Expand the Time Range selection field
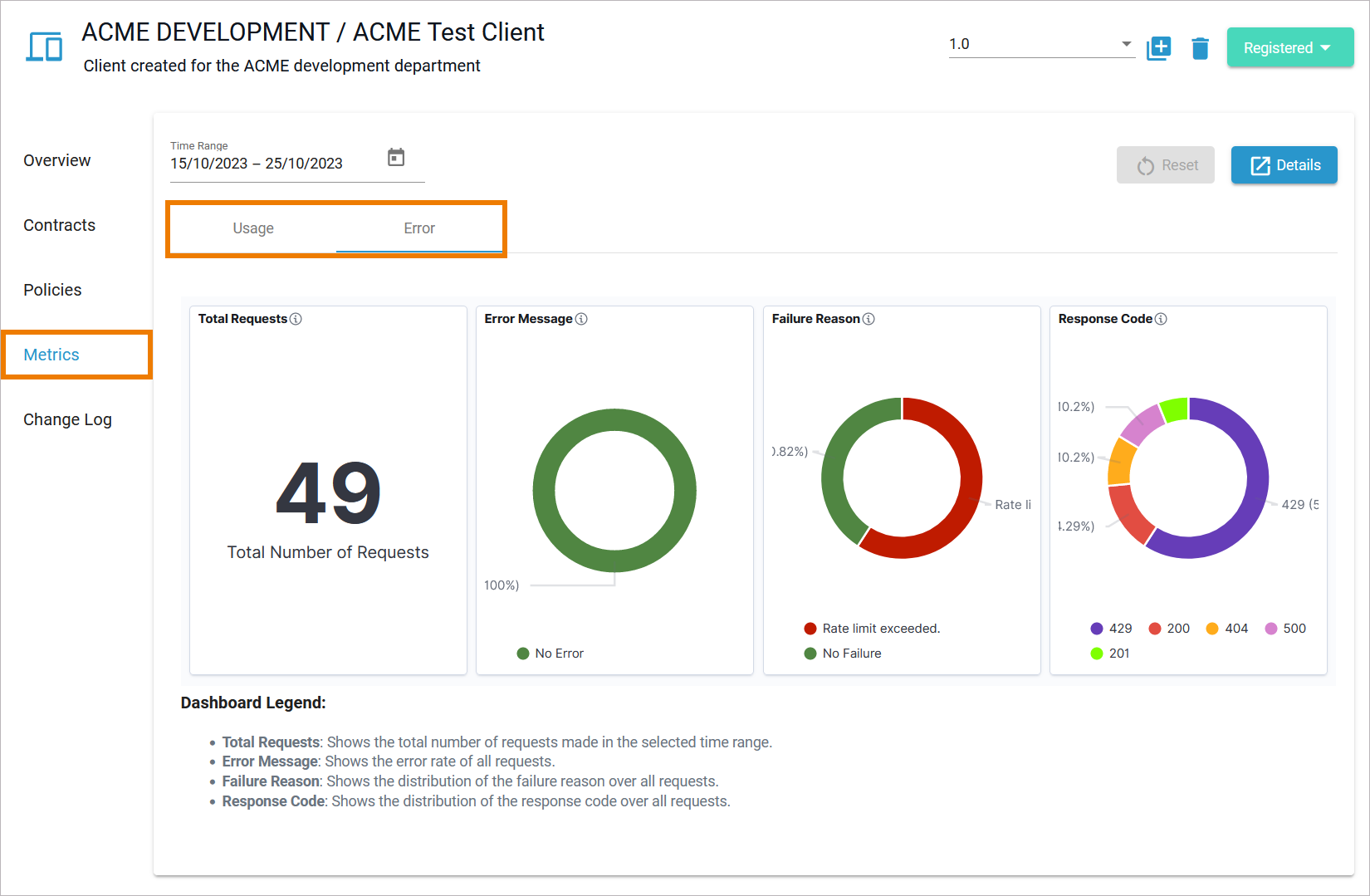Screen dimensions: 1370x896 257,163
